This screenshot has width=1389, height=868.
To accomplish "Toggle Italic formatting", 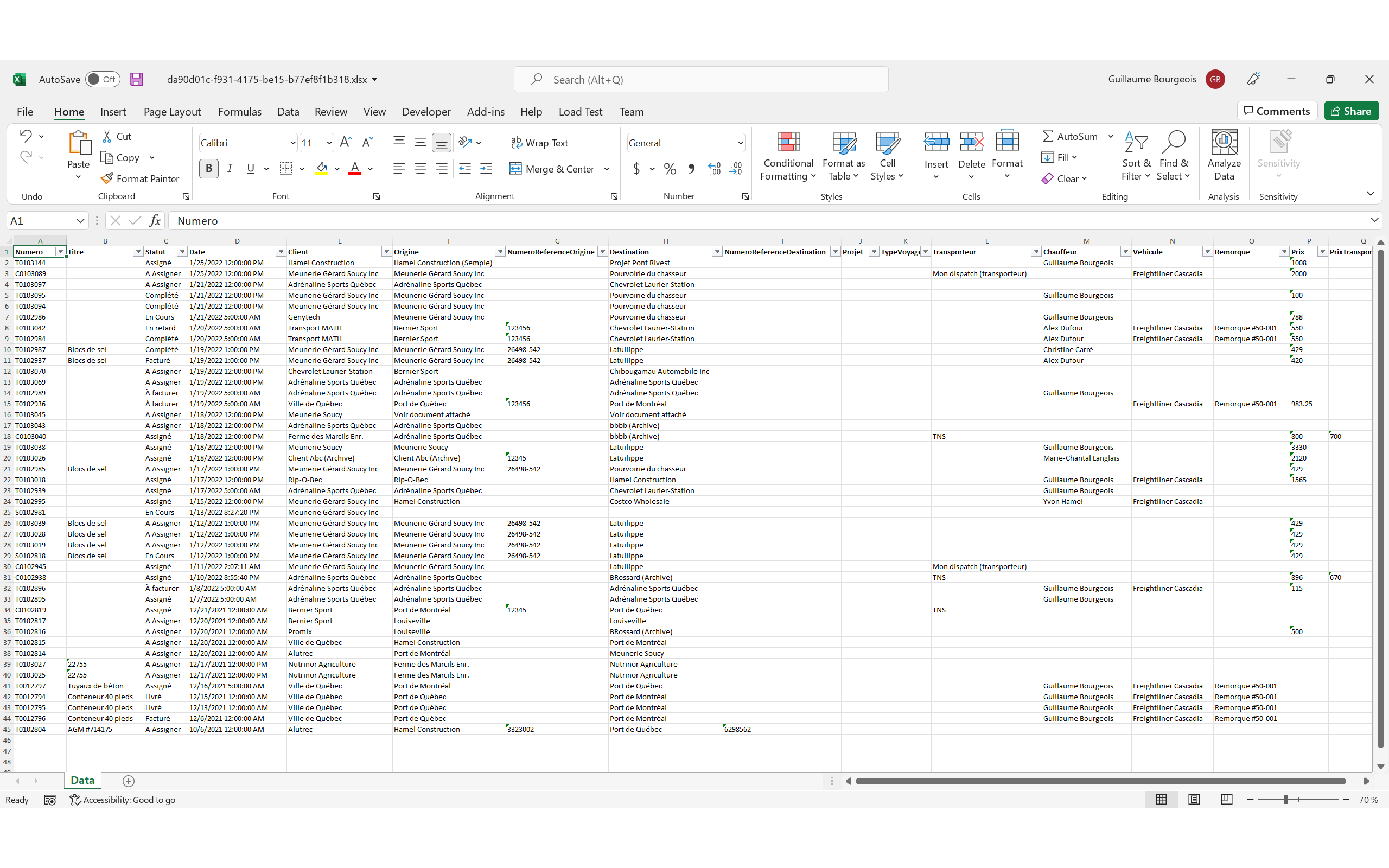I will point(230,169).
